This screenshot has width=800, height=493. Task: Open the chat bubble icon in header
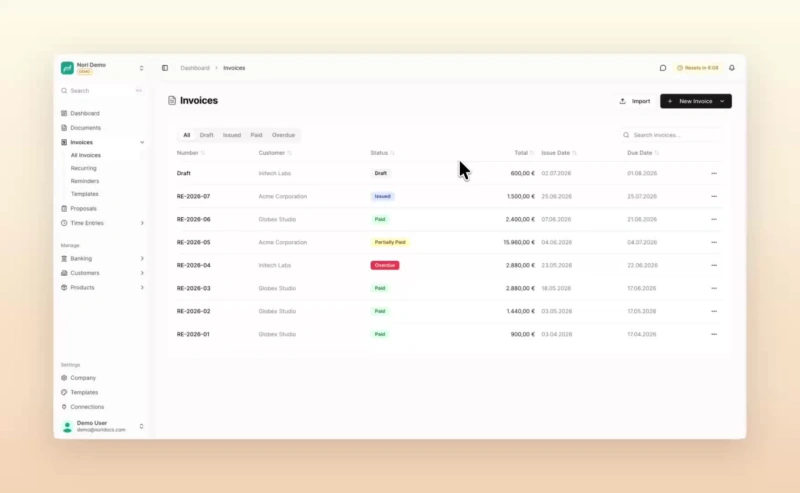pyautogui.click(x=663, y=68)
